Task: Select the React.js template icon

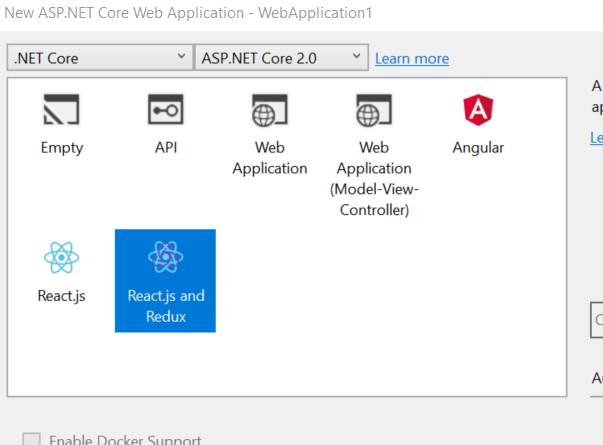Action: click(x=62, y=257)
